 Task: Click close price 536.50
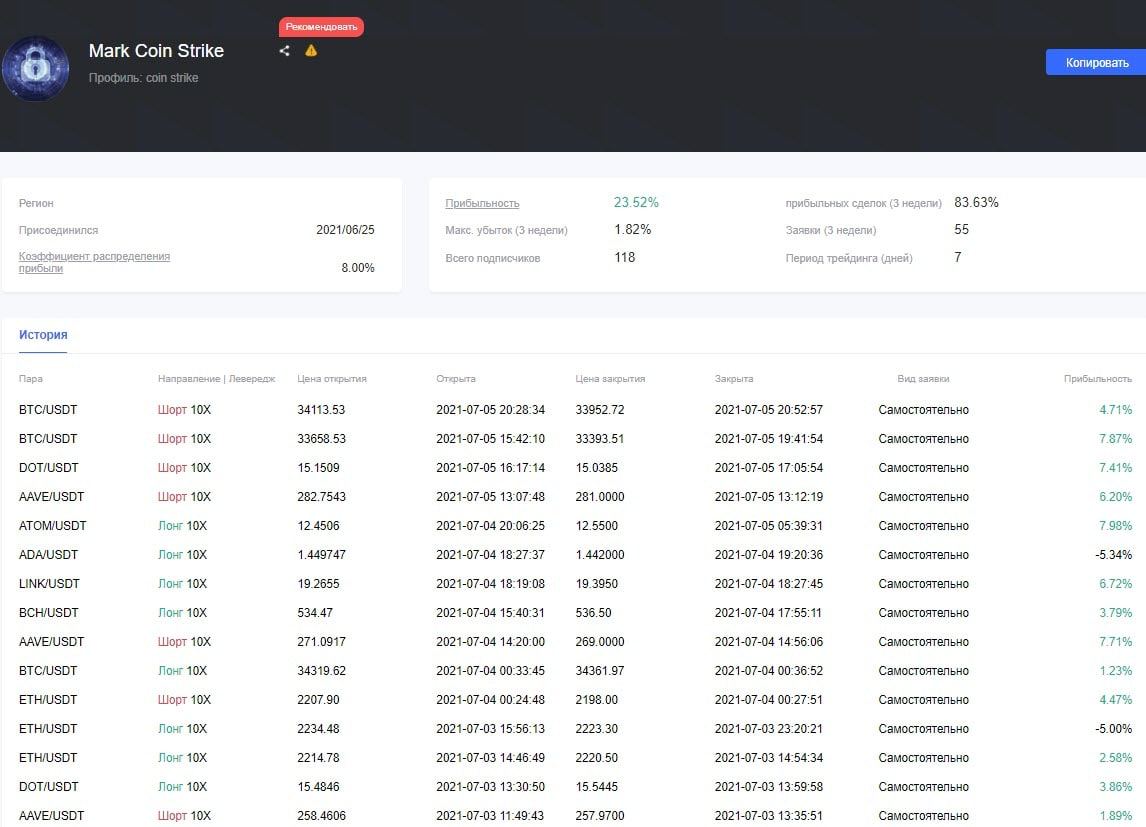[593, 613]
